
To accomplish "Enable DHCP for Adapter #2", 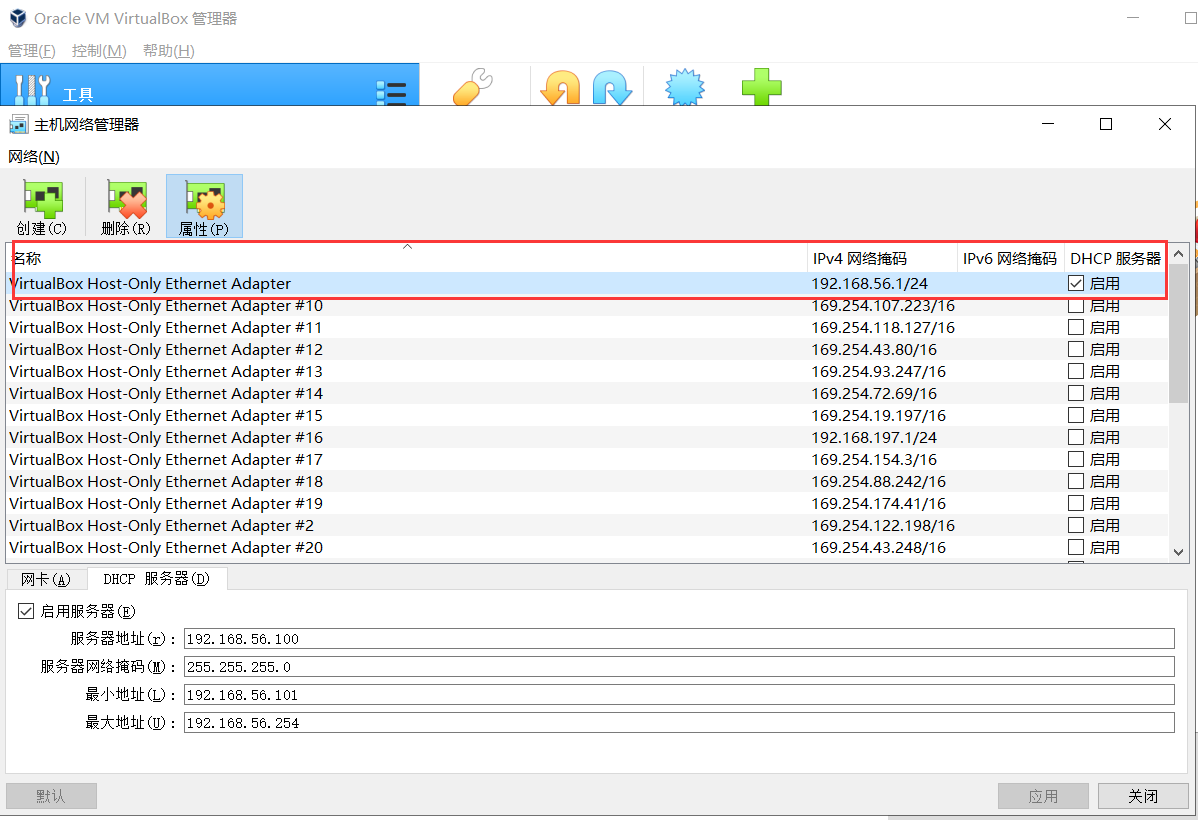I will click(1076, 526).
